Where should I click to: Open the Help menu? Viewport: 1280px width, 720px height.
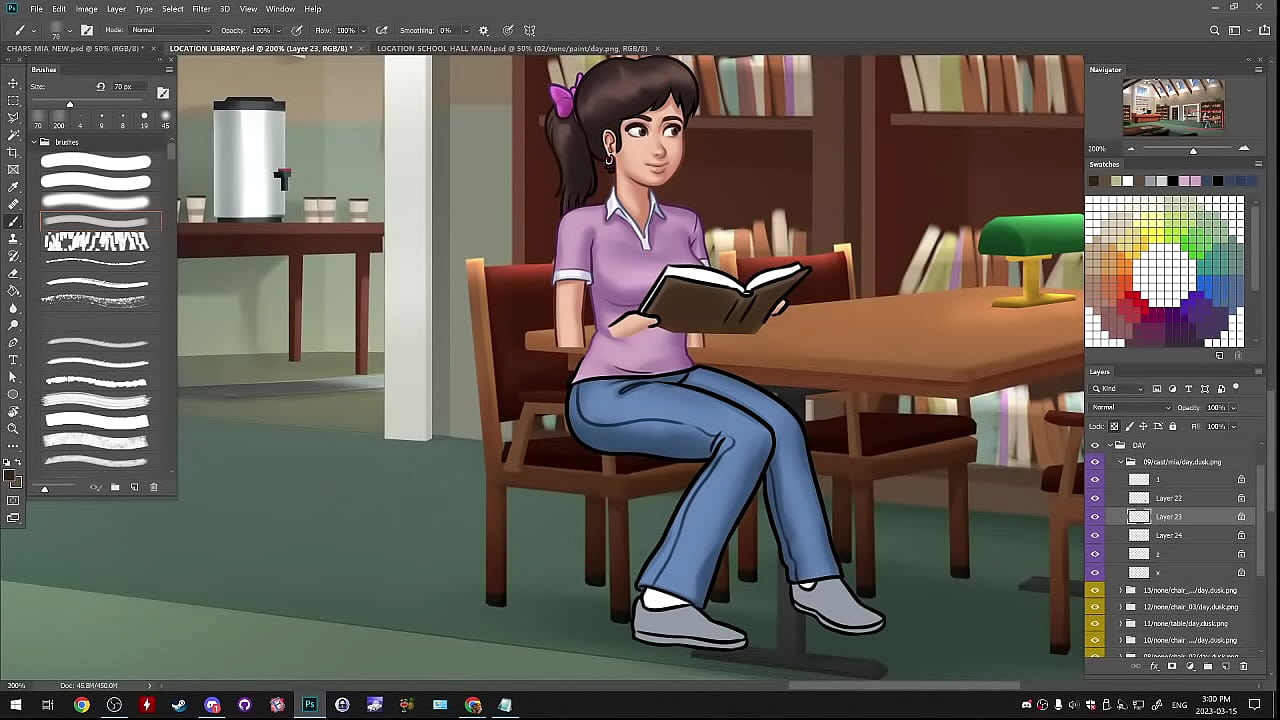[x=312, y=9]
